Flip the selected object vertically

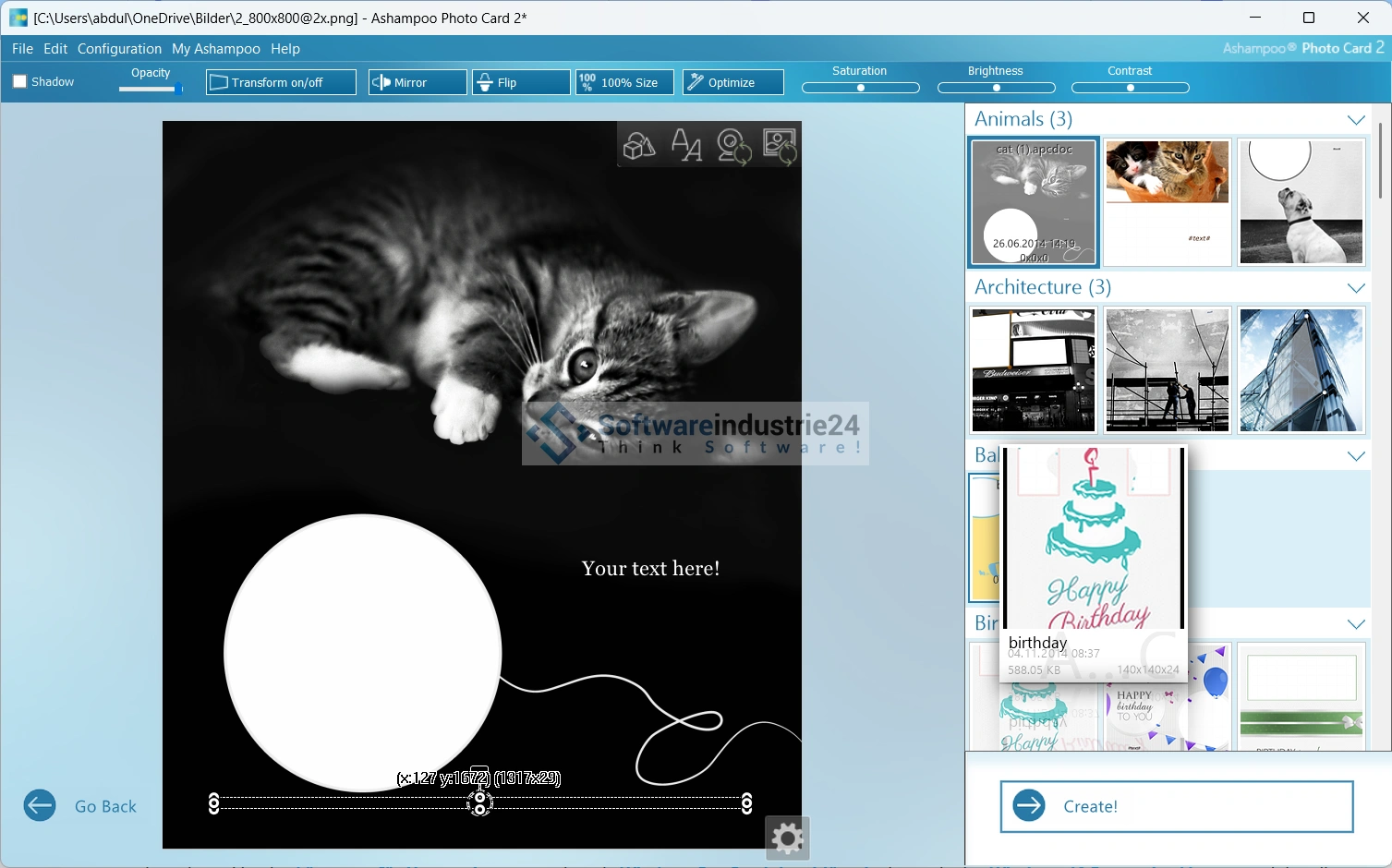tap(521, 82)
